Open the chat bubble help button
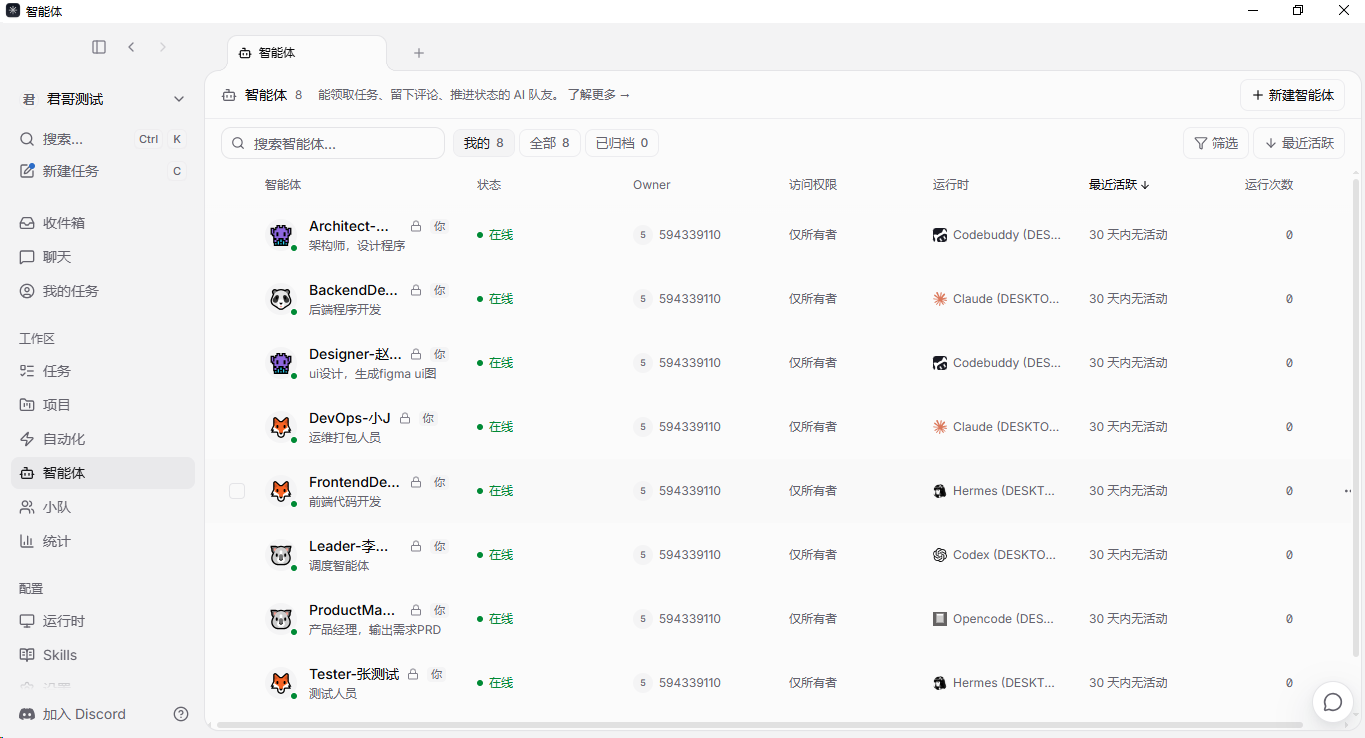This screenshot has height=738, width=1365. pos(1332,702)
